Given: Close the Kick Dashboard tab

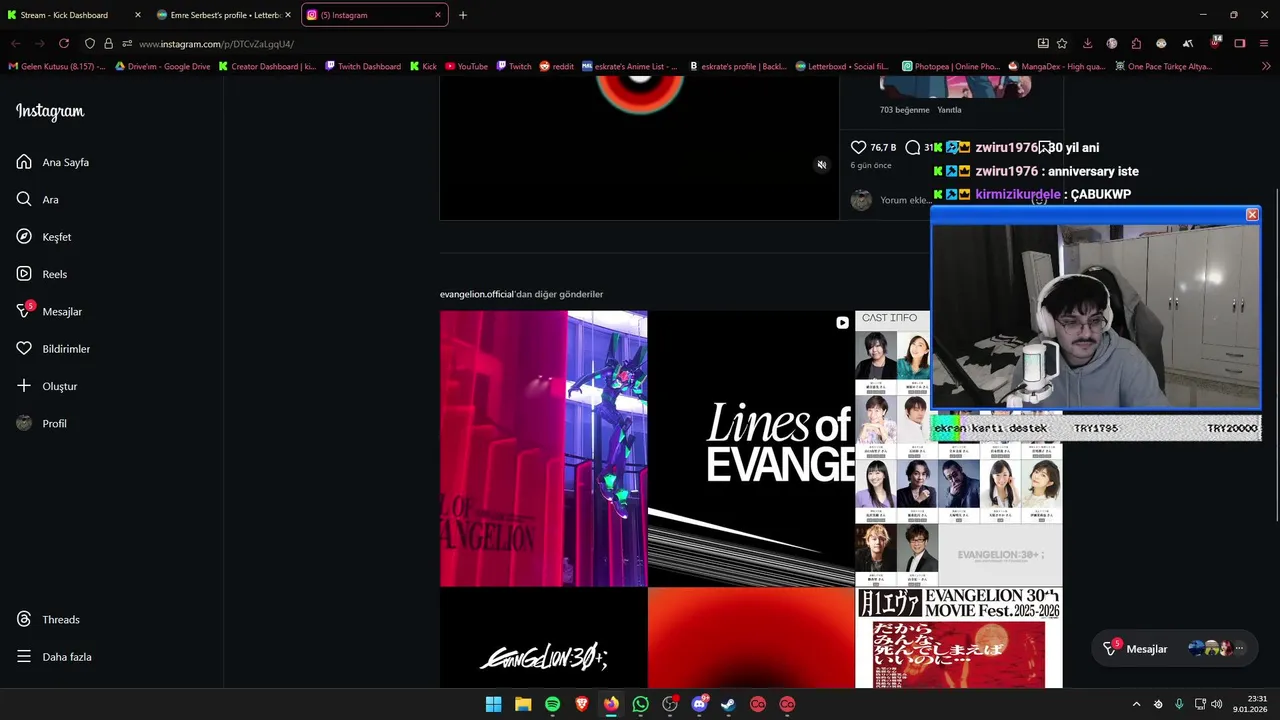Looking at the screenshot, I should 138,15.
